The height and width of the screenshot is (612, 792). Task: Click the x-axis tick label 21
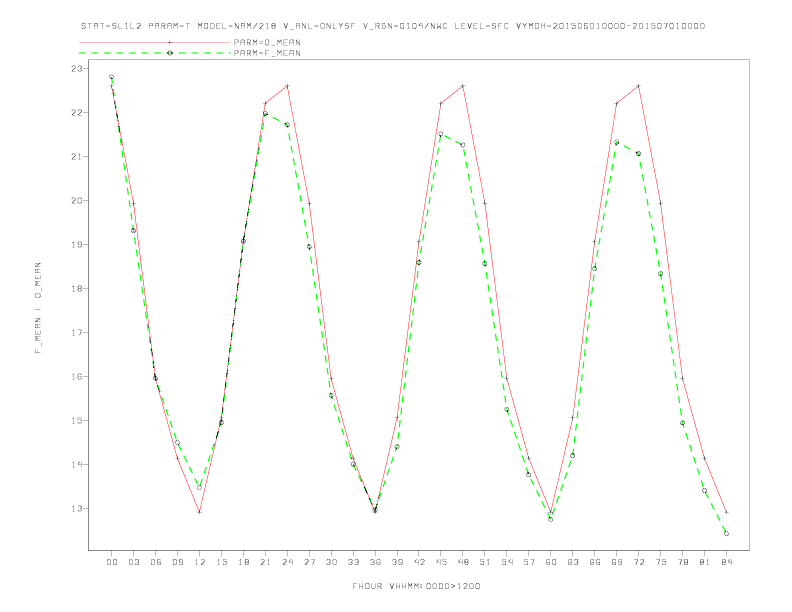(265, 562)
